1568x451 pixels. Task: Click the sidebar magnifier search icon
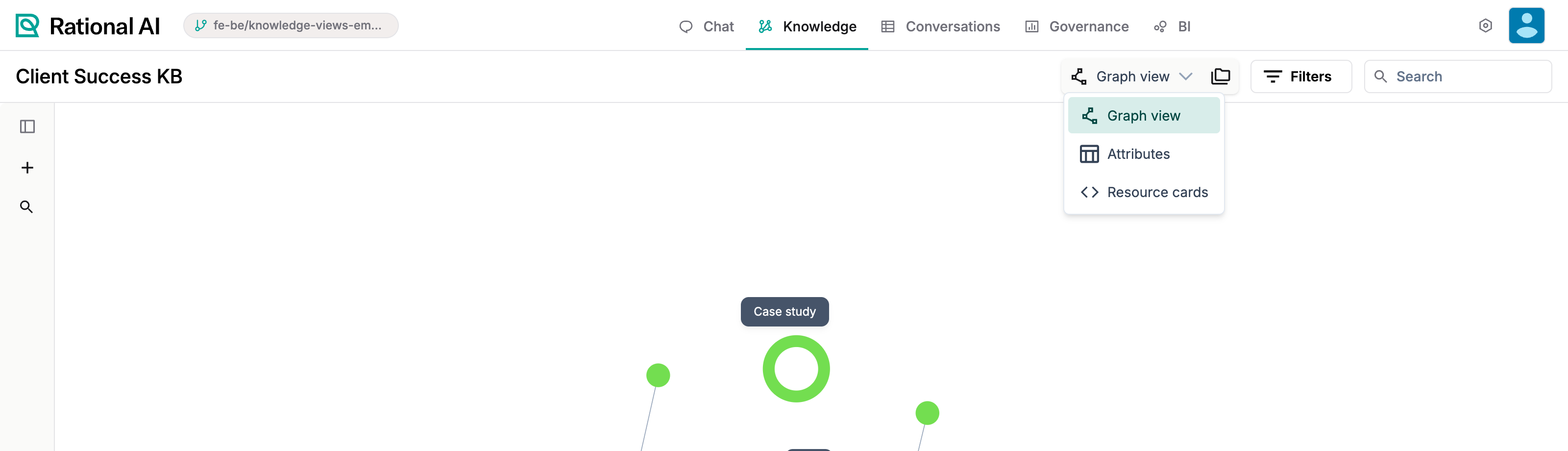pos(26,207)
